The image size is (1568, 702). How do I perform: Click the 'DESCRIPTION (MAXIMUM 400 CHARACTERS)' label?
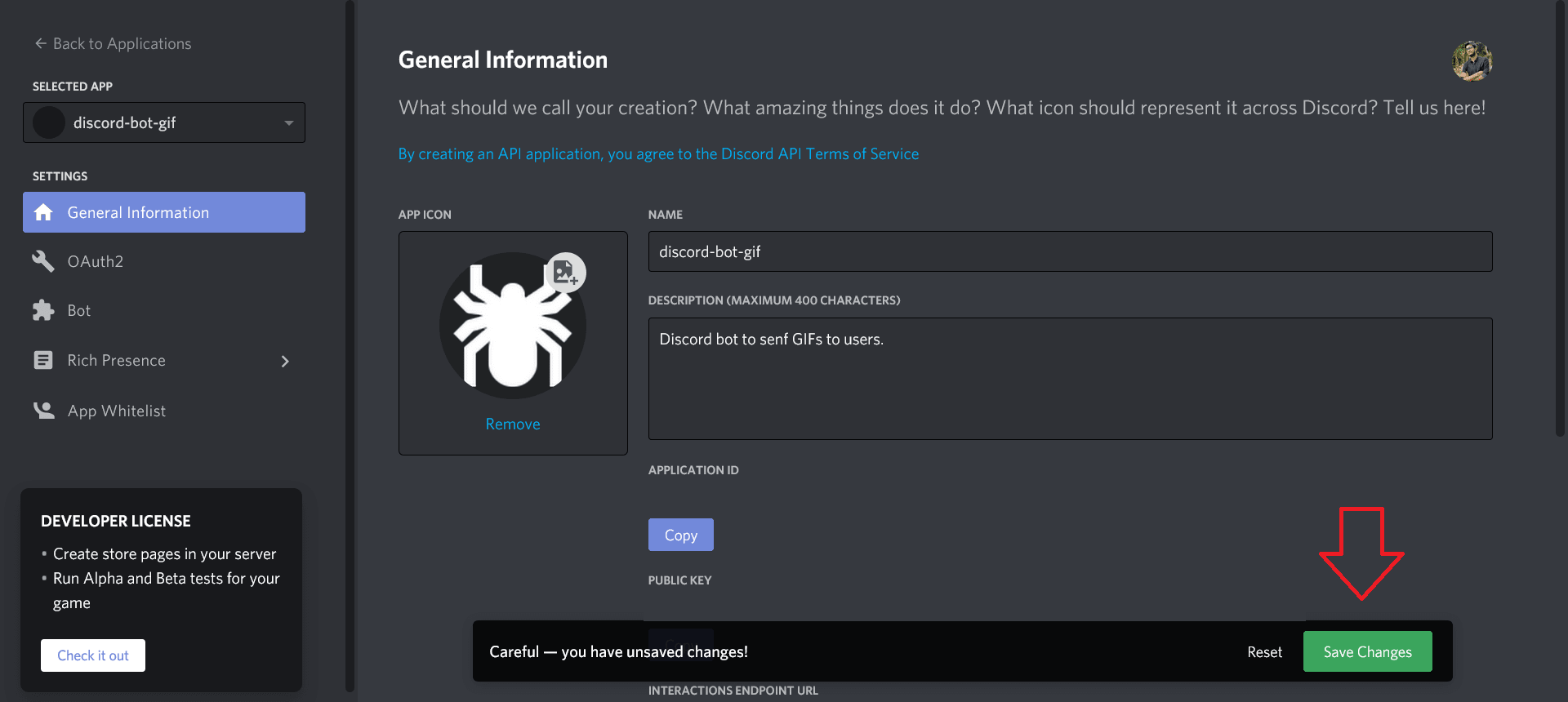[x=774, y=300]
